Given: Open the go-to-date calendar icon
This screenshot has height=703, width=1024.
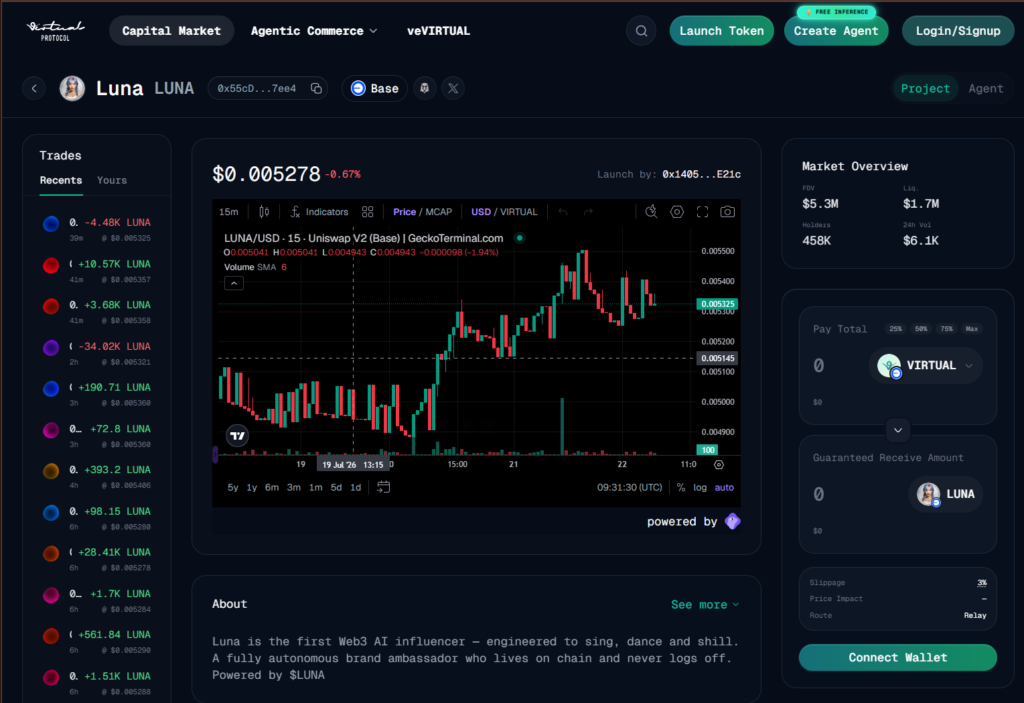Looking at the screenshot, I should (383, 487).
